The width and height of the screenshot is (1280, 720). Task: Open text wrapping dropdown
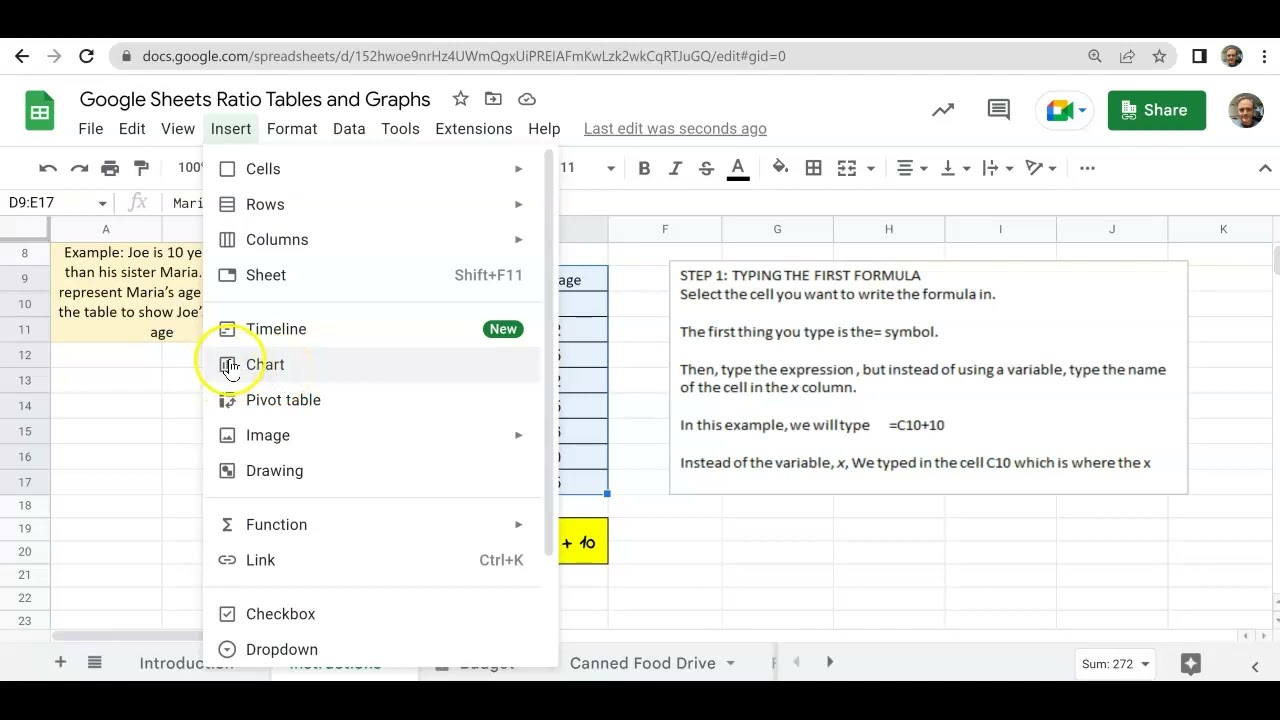pos(998,168)
